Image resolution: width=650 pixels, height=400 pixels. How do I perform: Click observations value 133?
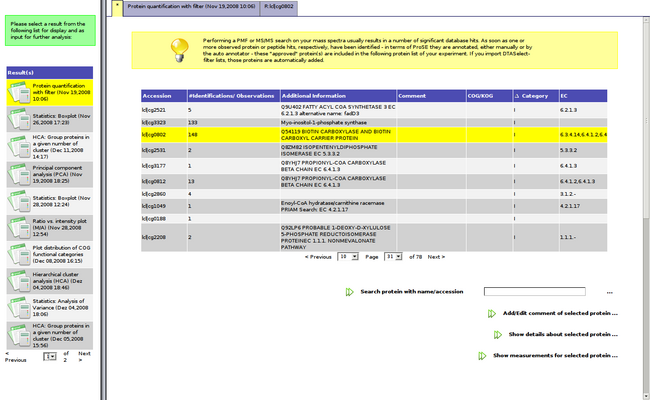point(192,123)
